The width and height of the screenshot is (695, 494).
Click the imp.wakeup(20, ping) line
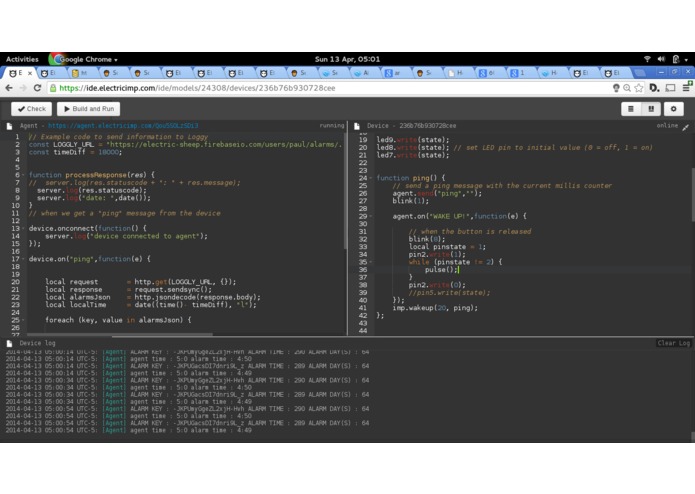coord(435,308)
